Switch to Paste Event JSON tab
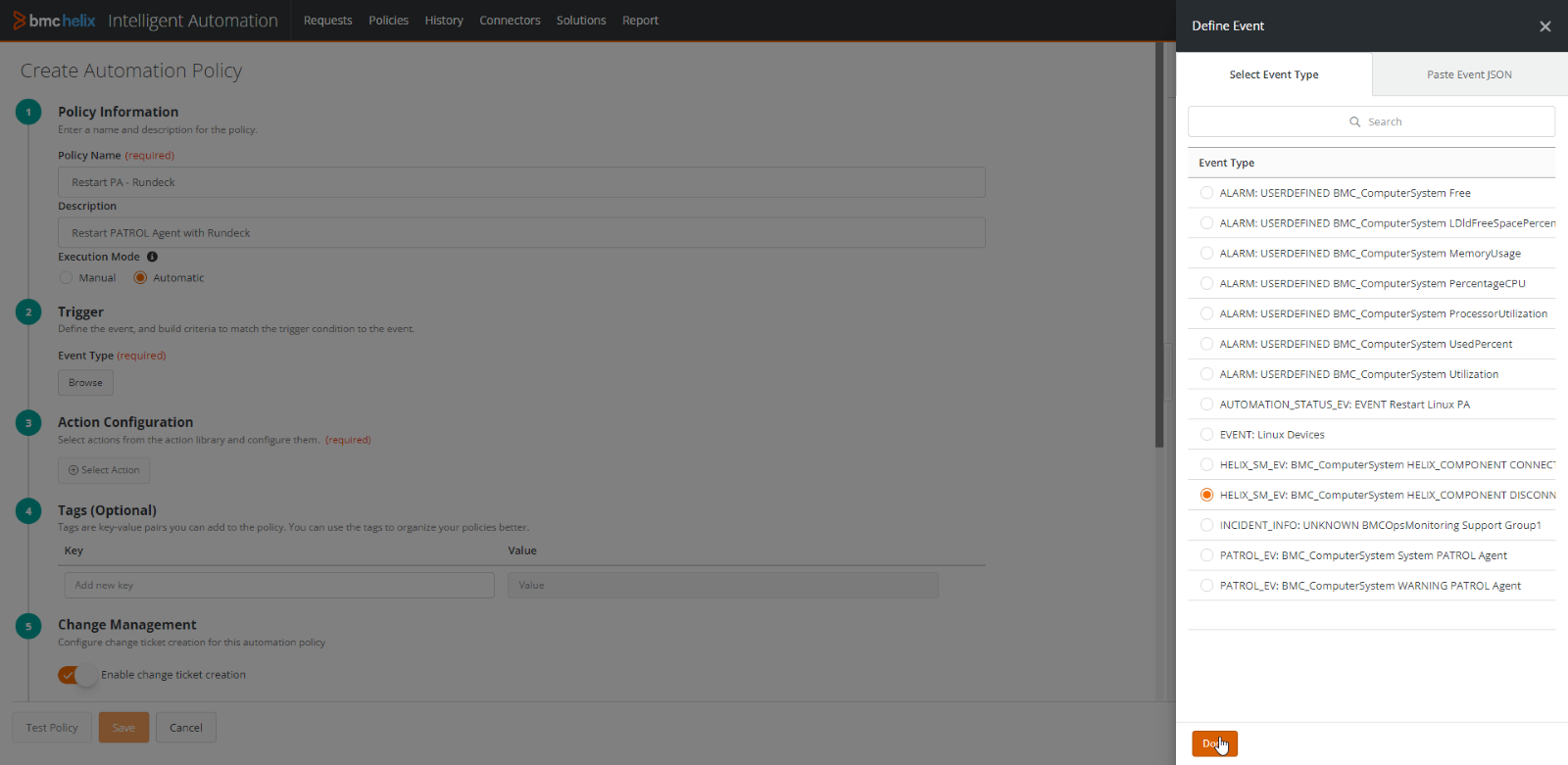 point(1469,74)
